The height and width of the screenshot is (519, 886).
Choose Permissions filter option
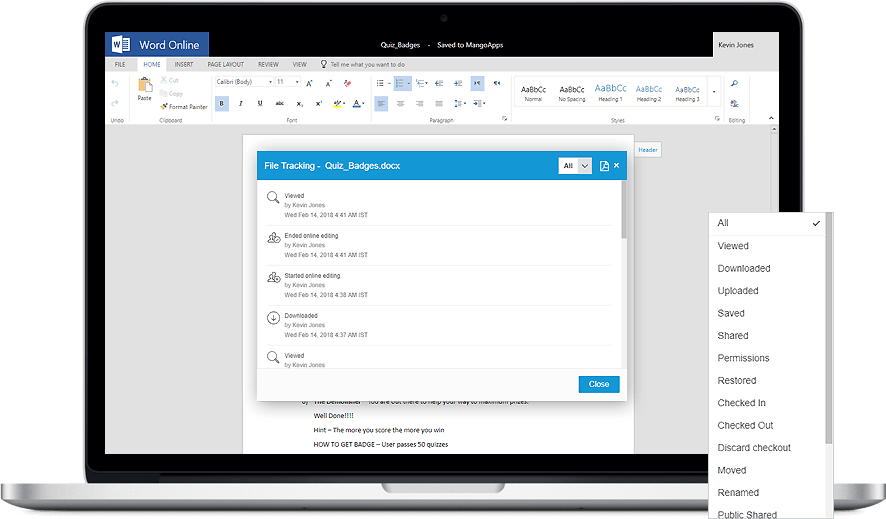743,358
